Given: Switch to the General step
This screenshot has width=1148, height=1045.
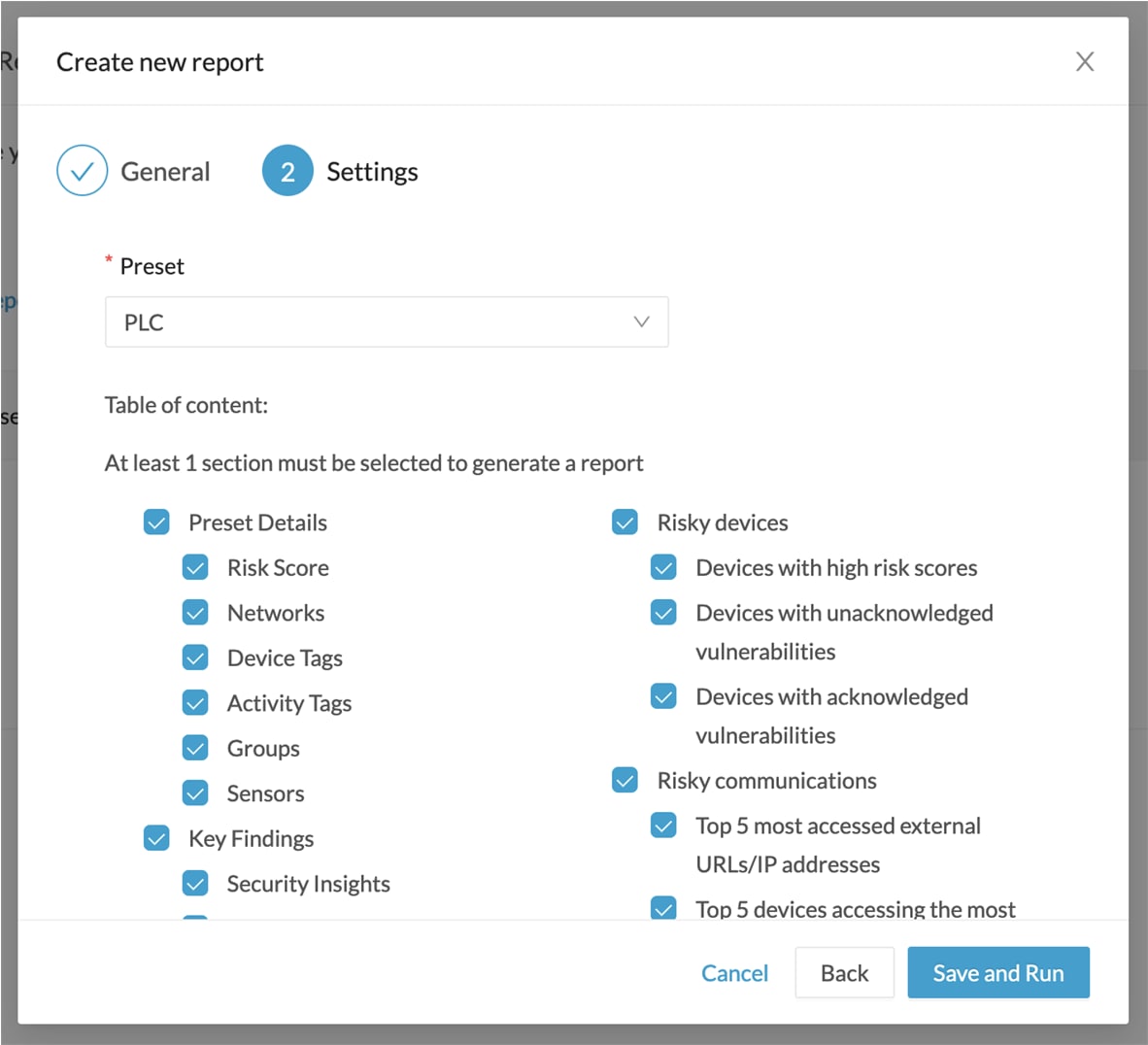Looking at the screenshot, I should point(166,170).
